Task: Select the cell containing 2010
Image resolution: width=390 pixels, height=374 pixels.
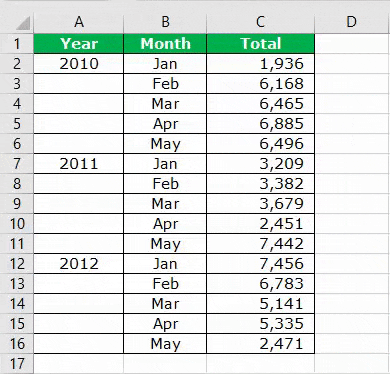Action: [79, 64]
